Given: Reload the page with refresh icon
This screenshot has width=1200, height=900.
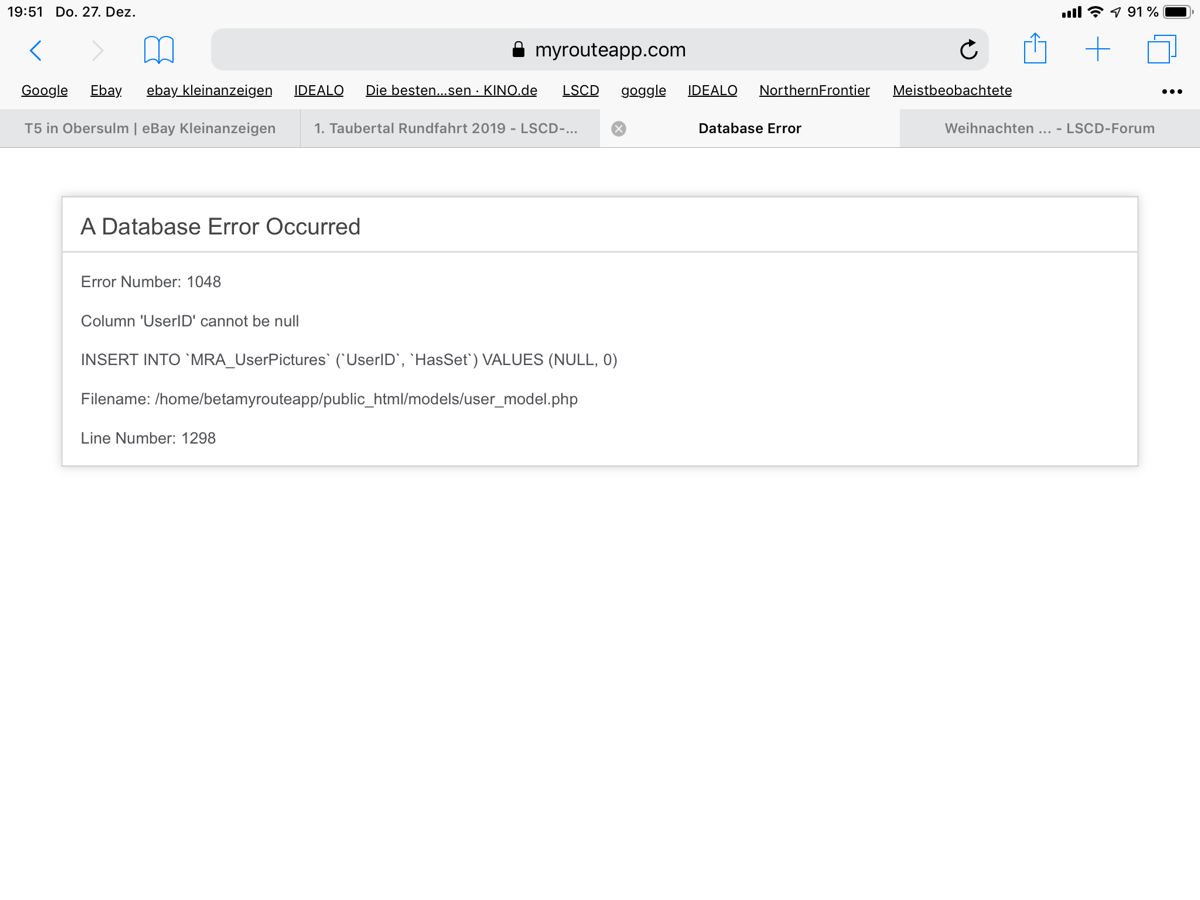Looking at the screenshot, I should tap(967, 50).
